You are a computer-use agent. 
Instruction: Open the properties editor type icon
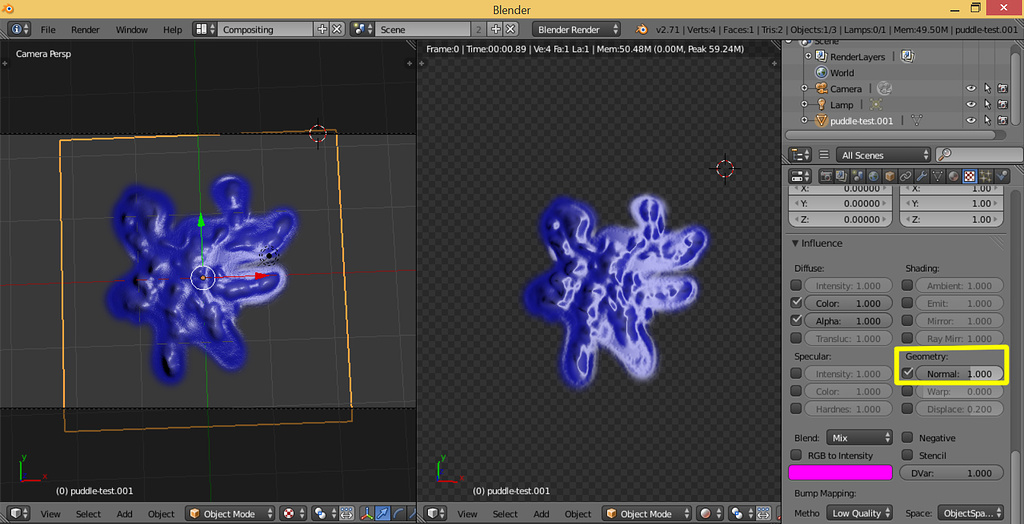click(x=801, y=176)
